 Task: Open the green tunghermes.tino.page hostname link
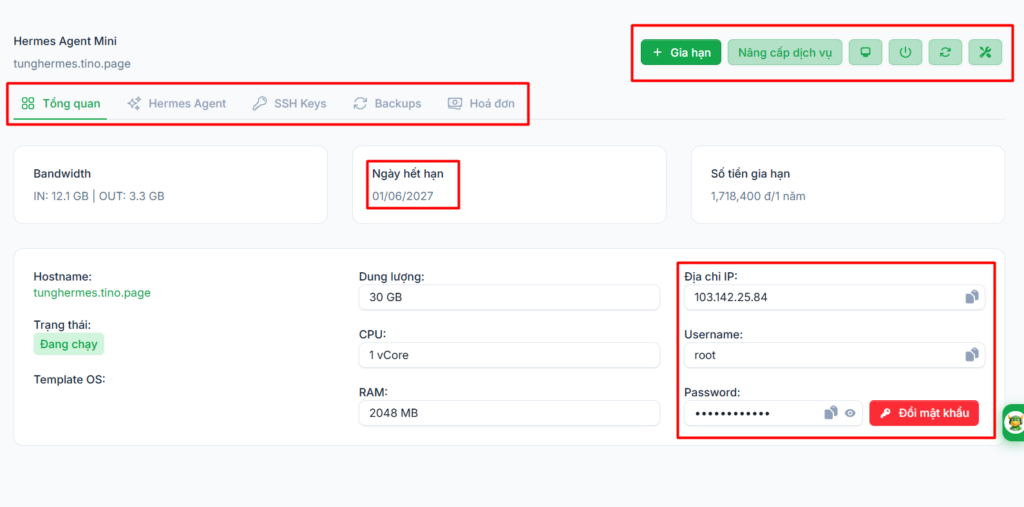click(x=92, y=293)
